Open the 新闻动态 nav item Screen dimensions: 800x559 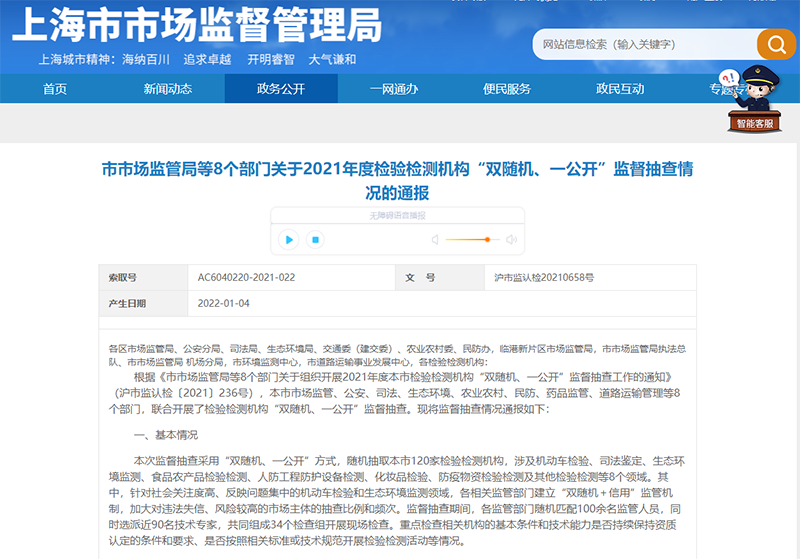pos(168,89)
